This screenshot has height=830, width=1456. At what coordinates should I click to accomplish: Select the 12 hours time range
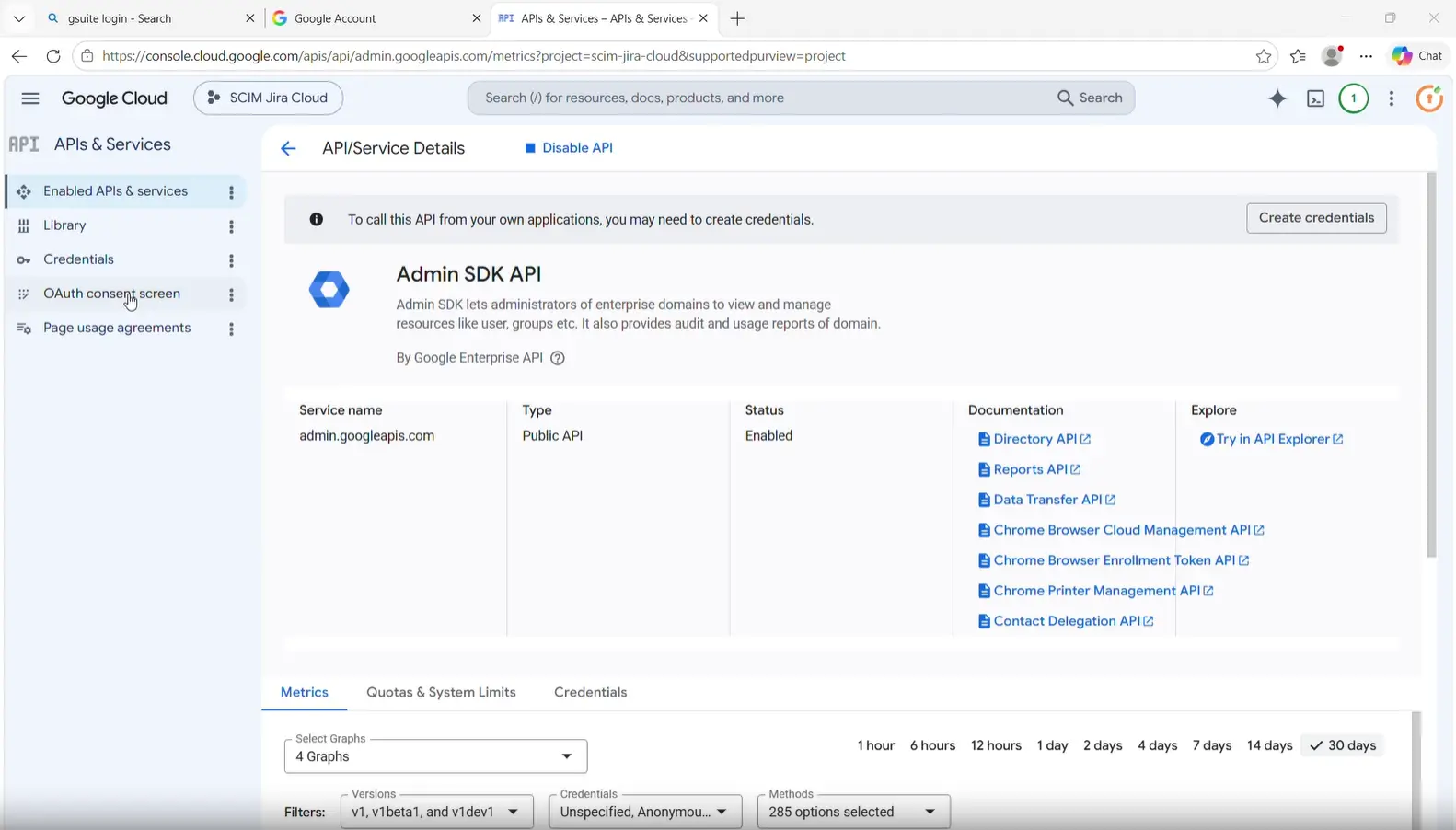pyautogui.click(x=996, y=745)
